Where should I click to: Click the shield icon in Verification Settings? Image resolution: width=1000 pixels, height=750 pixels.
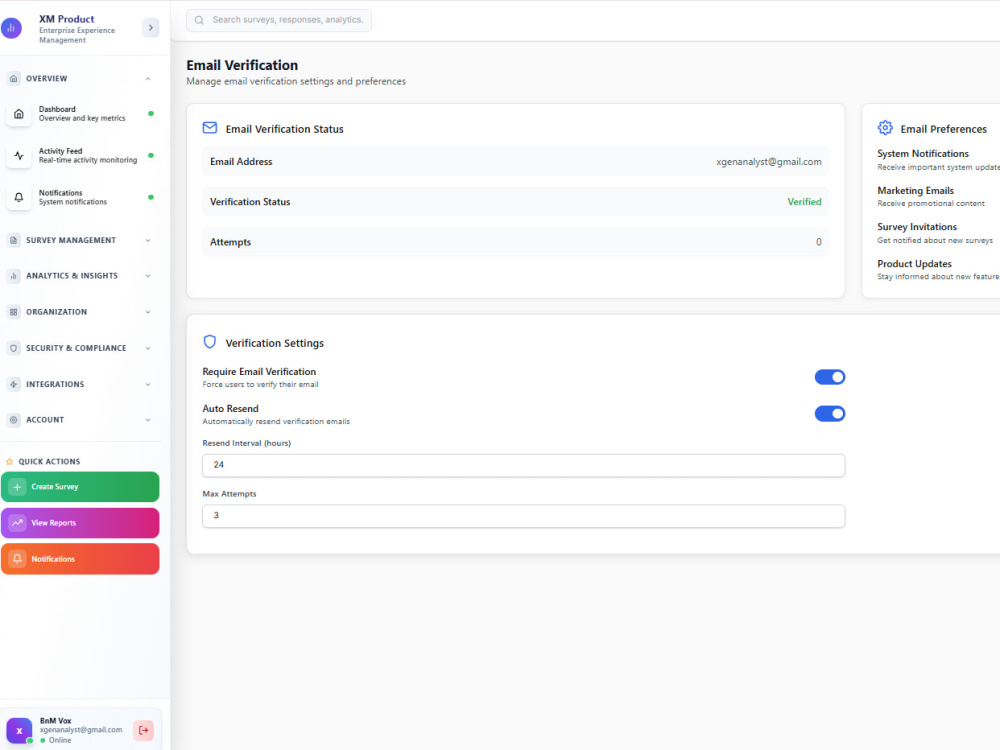[x=210, y=342]
